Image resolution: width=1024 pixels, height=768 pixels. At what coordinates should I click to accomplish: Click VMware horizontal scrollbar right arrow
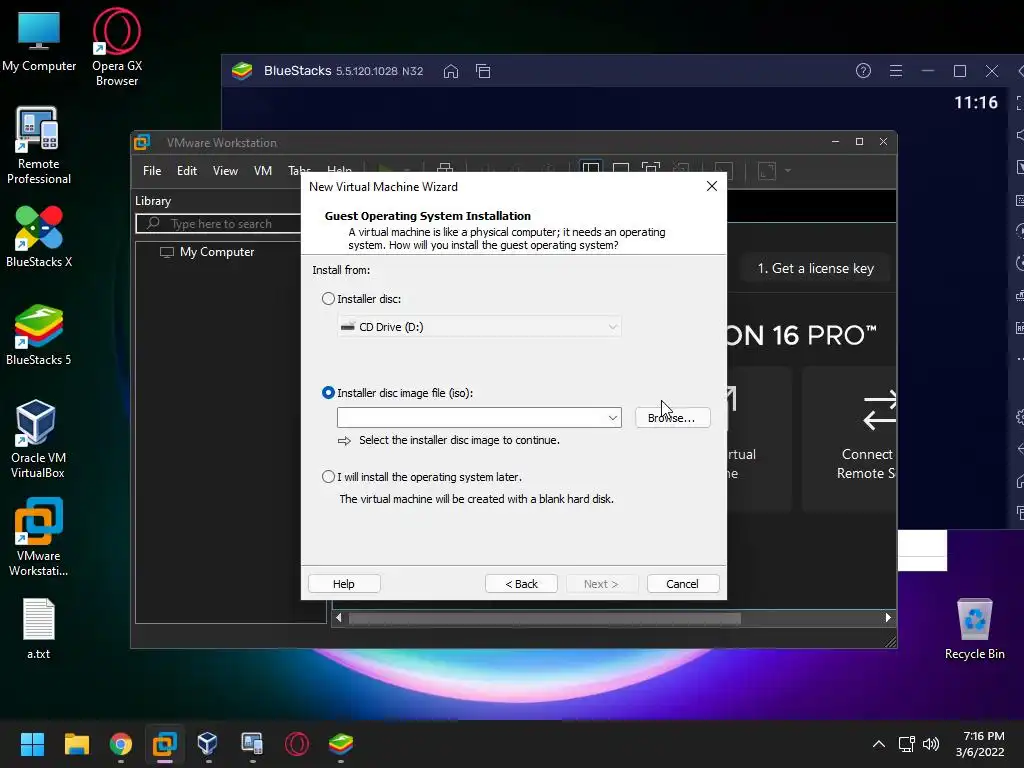(x=888, y=617)
